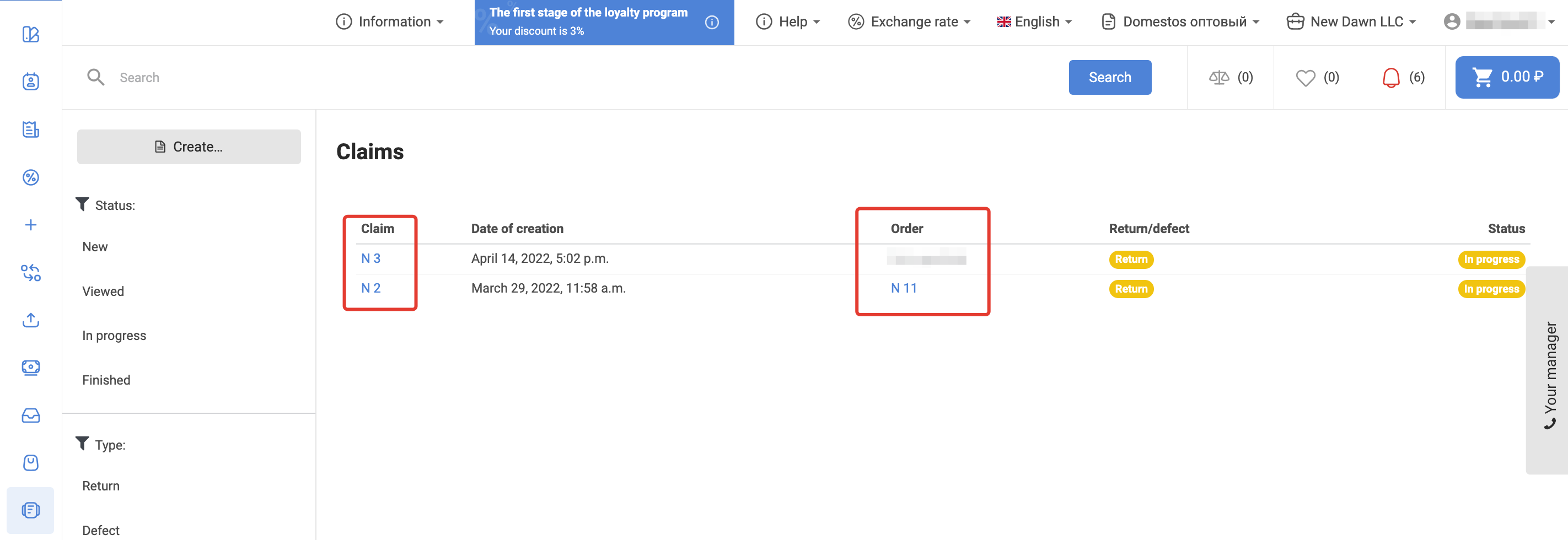The height and width of the screenshot is (540, 1568).
Task: Click the date March 29, 2022, 11:58 a.m.
Action: coord(549,288)
